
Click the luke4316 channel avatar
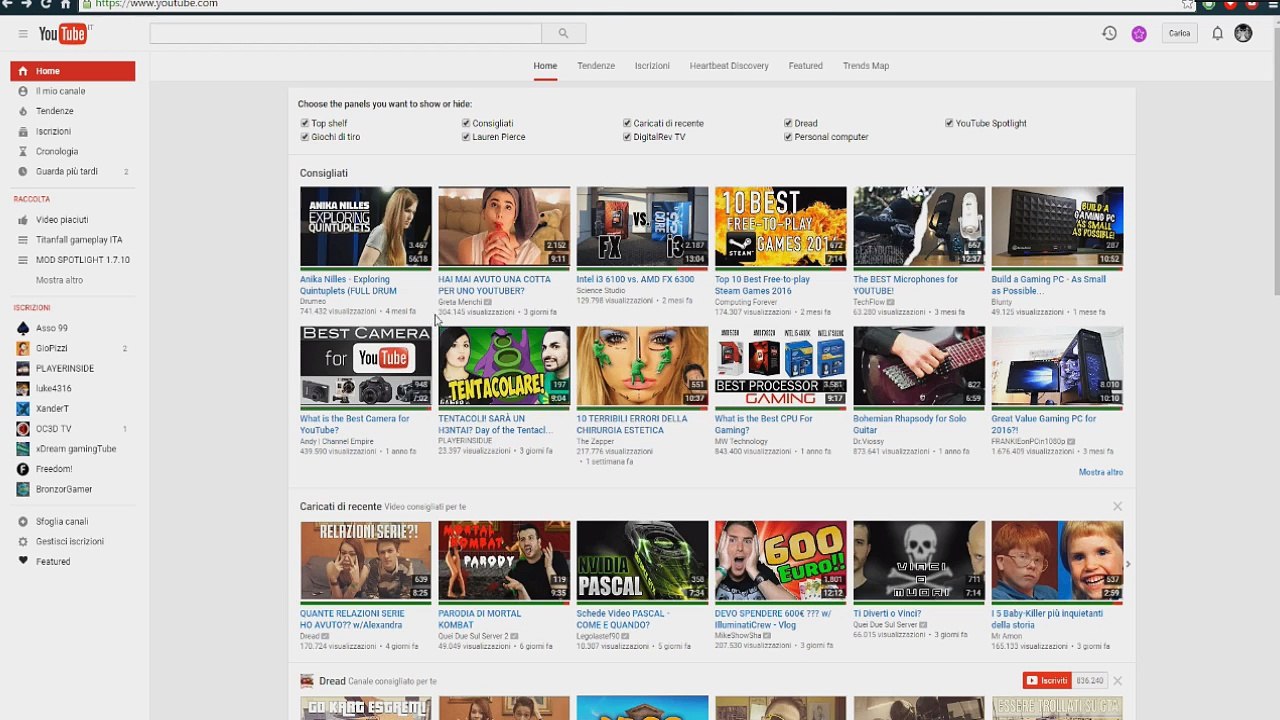coord(23,388)
